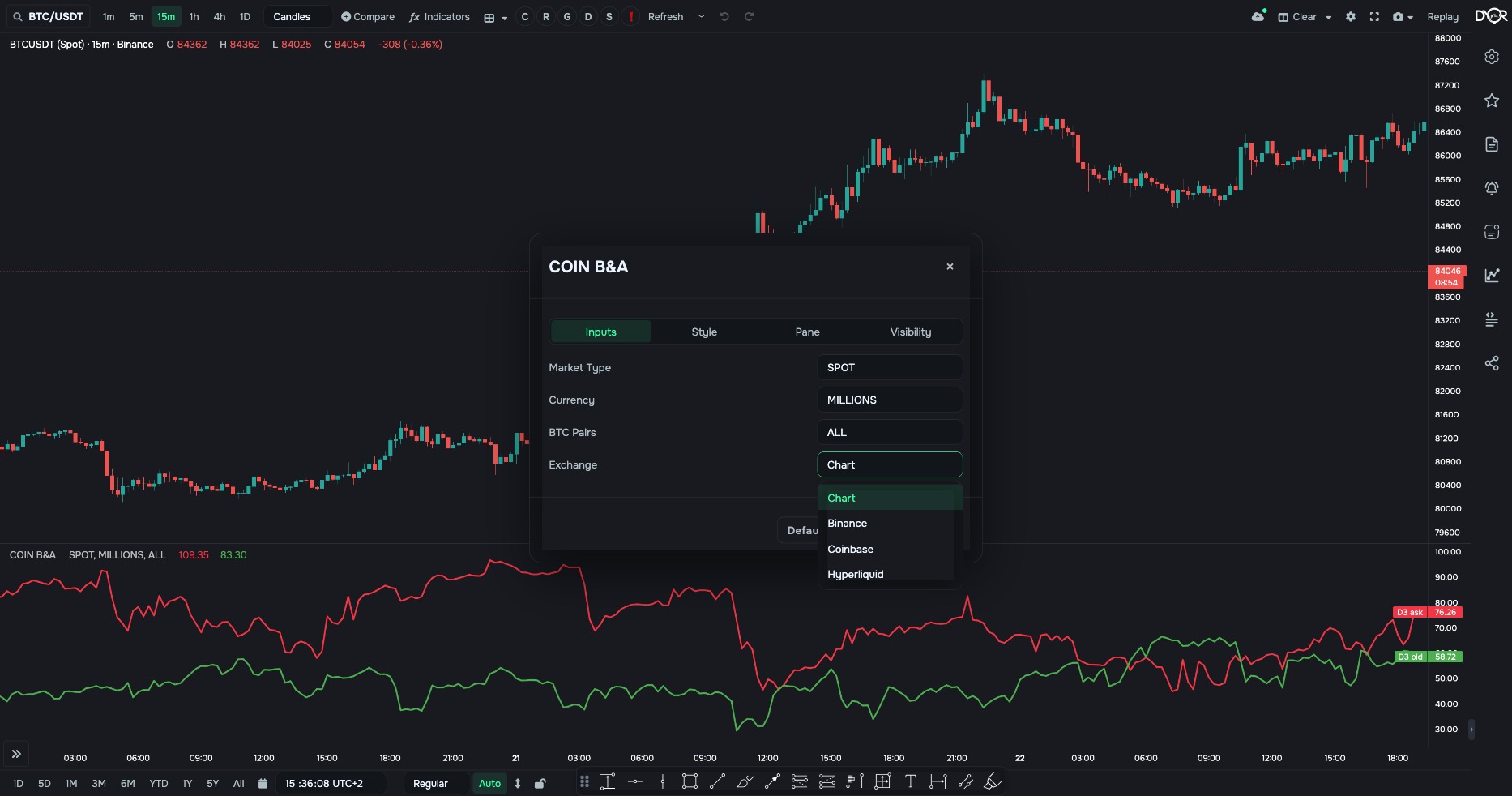The image size is (1512, 796).
Task: Select the trend line drawing tool
Action: click(717, 781)
